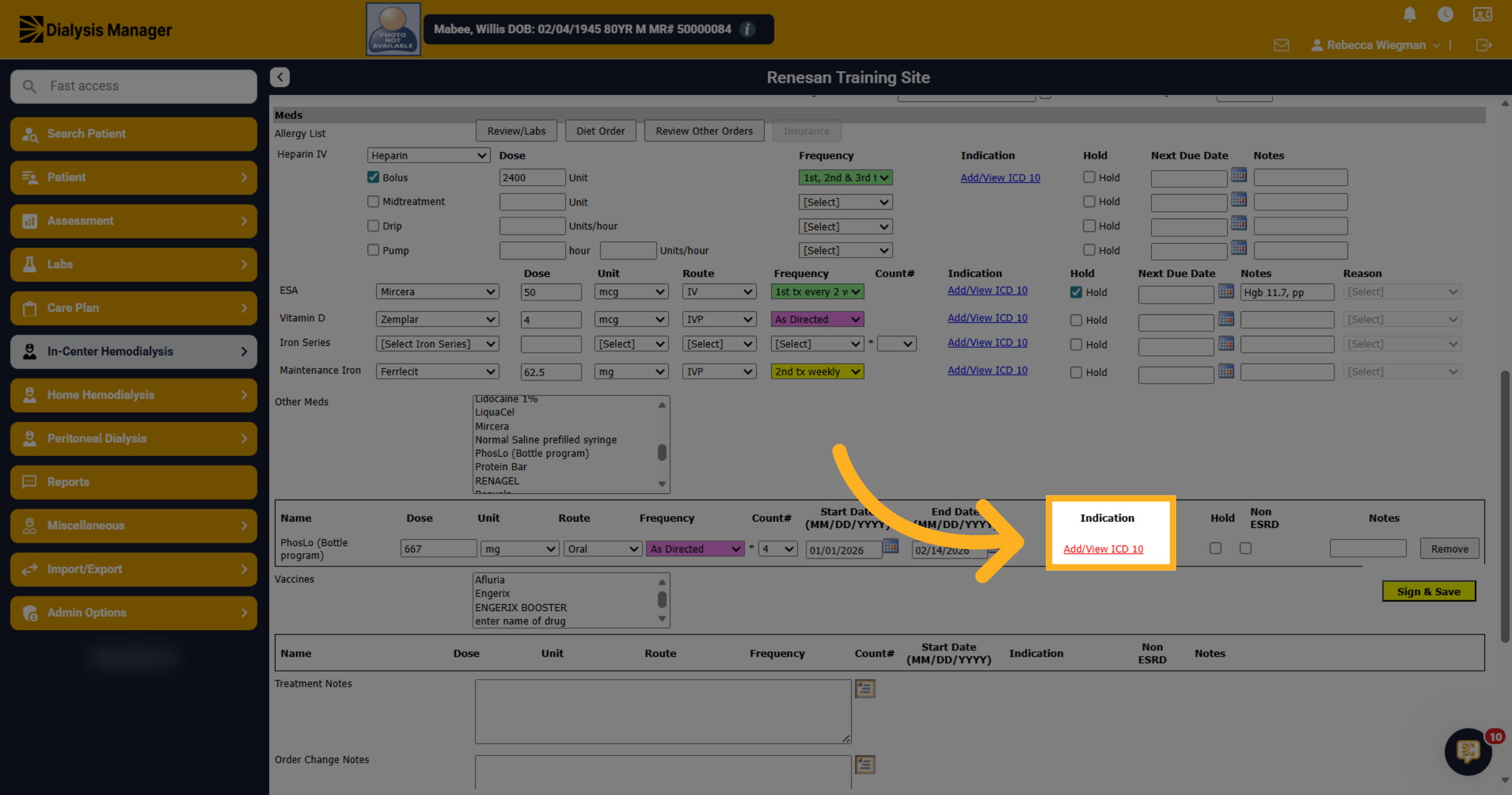Screen dimensions: 1512x795
Task: Click the logout icon
Action: tap(1484, 45)
